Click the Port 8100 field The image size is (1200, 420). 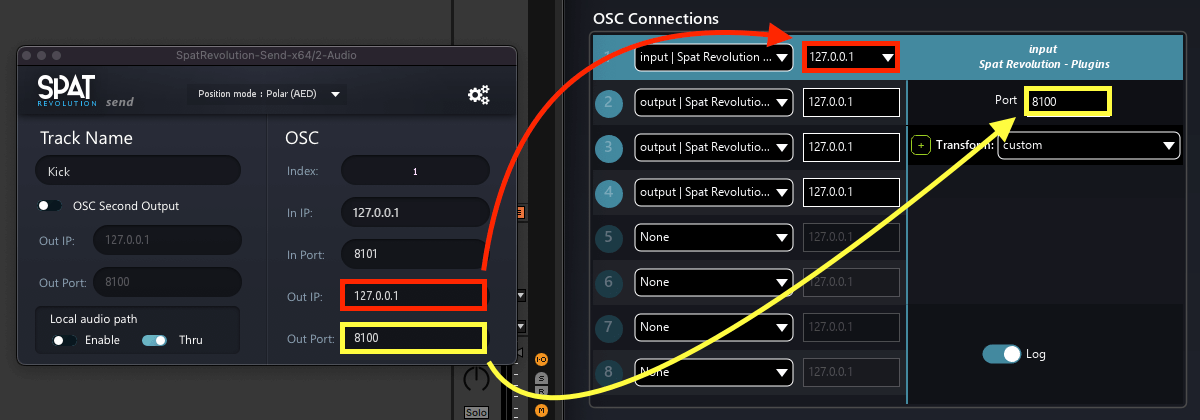tap(1068, 102)
